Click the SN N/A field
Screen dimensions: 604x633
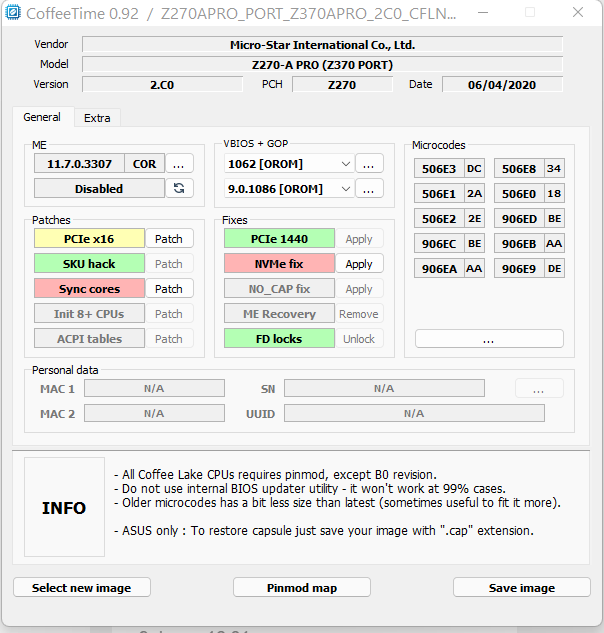384,388
